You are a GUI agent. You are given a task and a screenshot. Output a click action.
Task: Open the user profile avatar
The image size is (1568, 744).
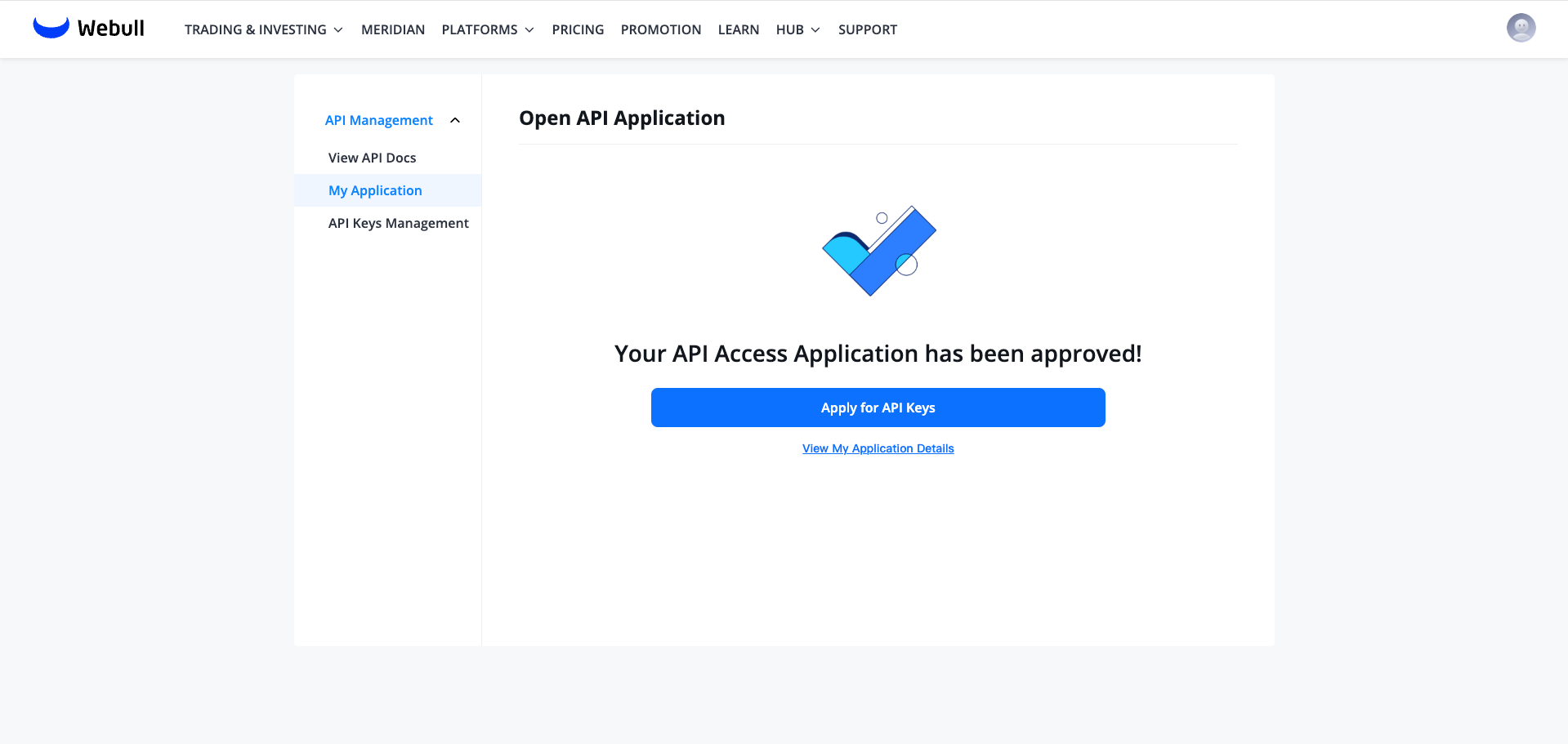pos(1521,28)
